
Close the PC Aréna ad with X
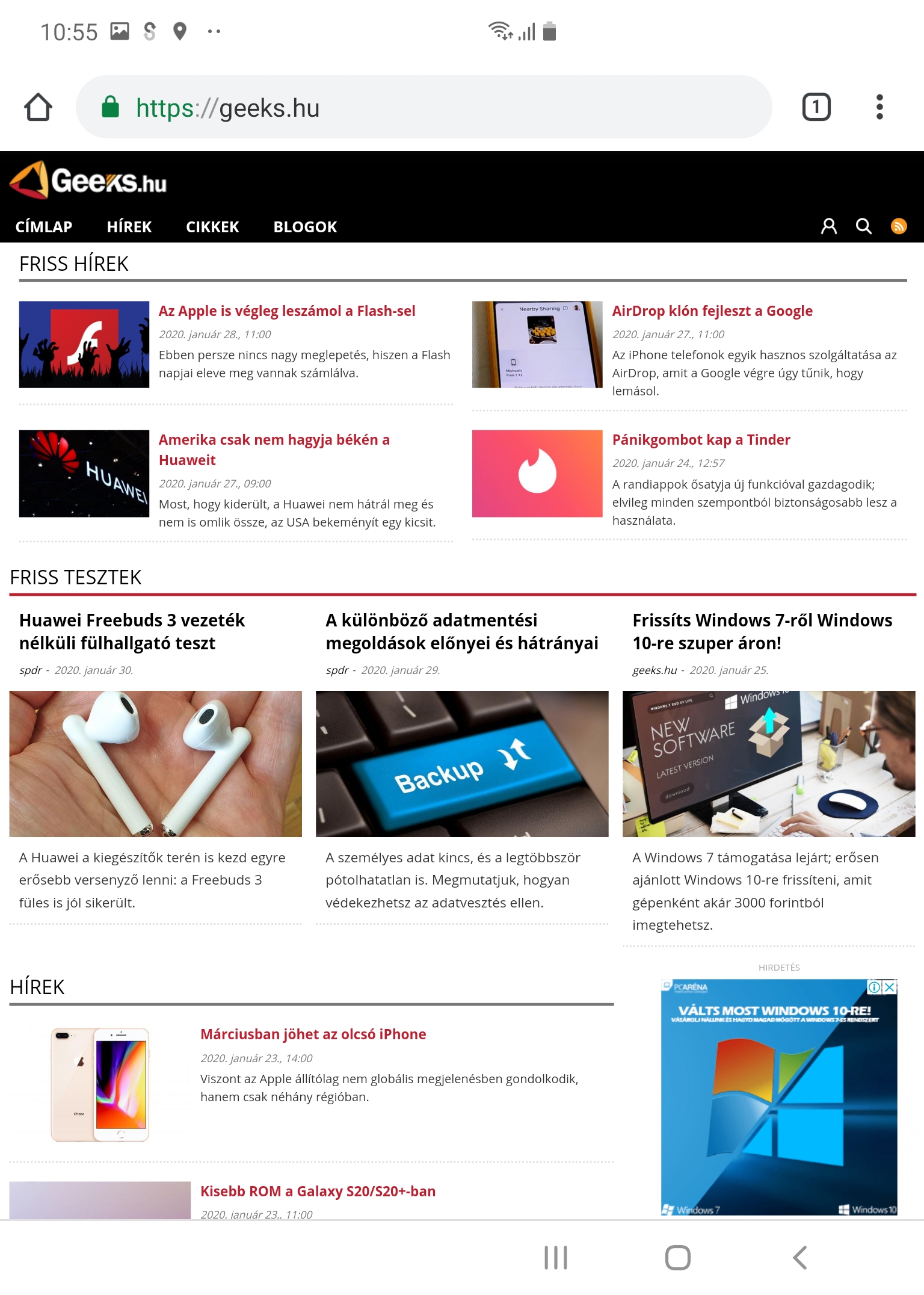coord(890,987)
